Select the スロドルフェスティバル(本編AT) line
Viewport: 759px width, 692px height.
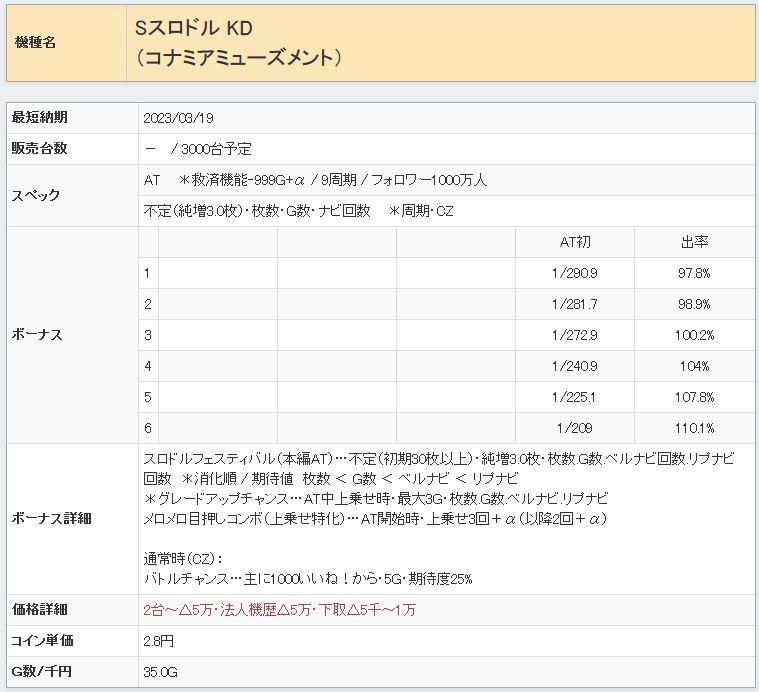pyautogui.click(x=439, y=459)
